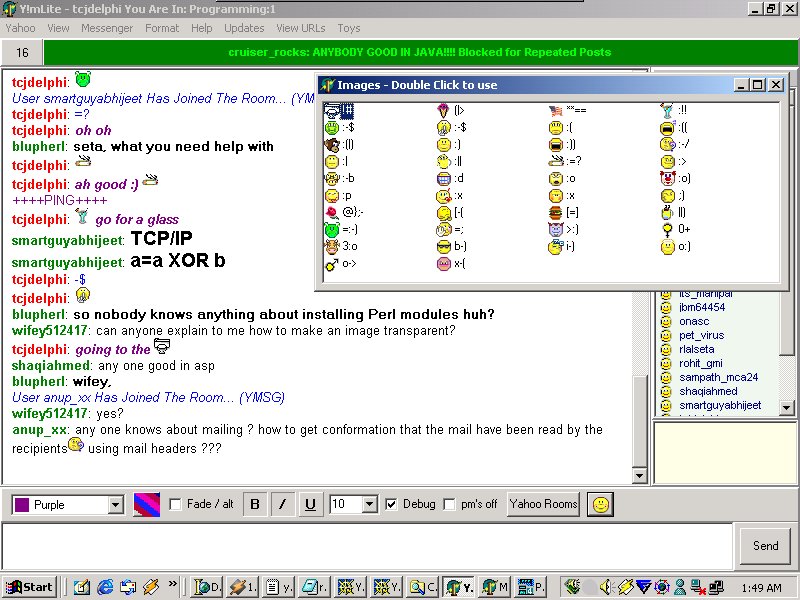Select the female symbol emoticon 0+
800x600 pixels.
(x=676, y=230)
